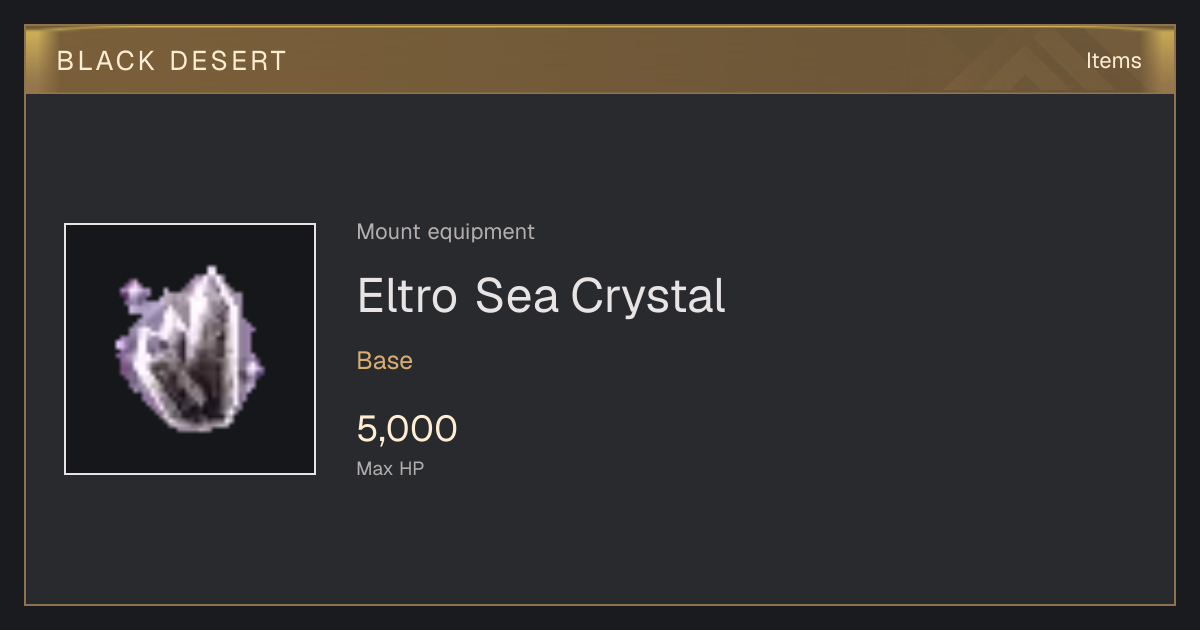Click the word Sea in item name
This screenshot has height=630, width=1200.
pos(516,296)
